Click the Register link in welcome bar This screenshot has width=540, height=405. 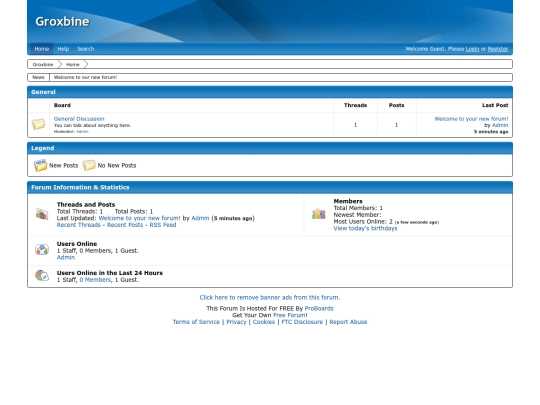click(x=498, y=49)
